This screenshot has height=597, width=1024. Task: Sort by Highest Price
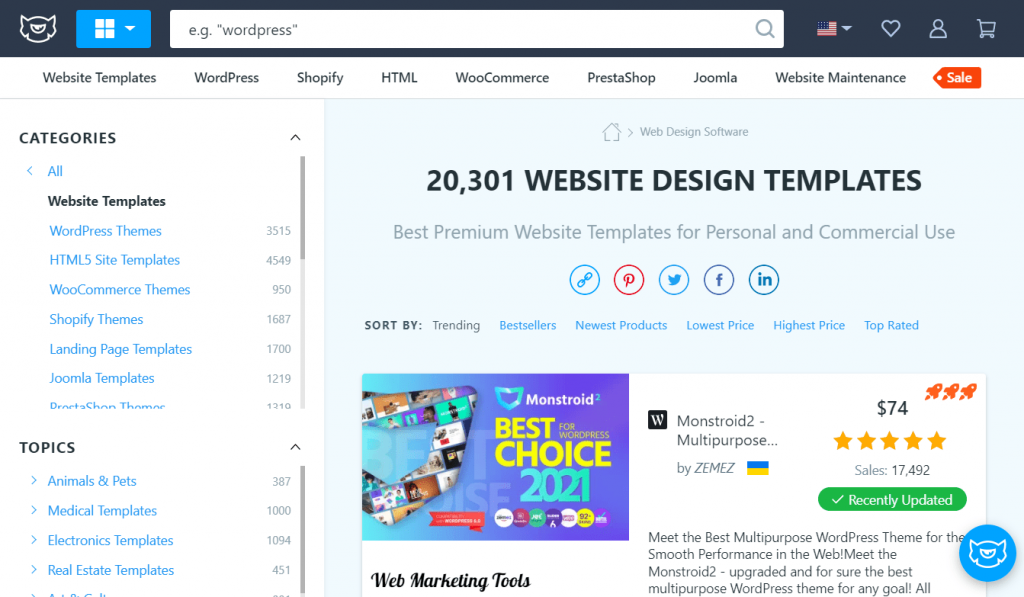[x=808, y=325]
